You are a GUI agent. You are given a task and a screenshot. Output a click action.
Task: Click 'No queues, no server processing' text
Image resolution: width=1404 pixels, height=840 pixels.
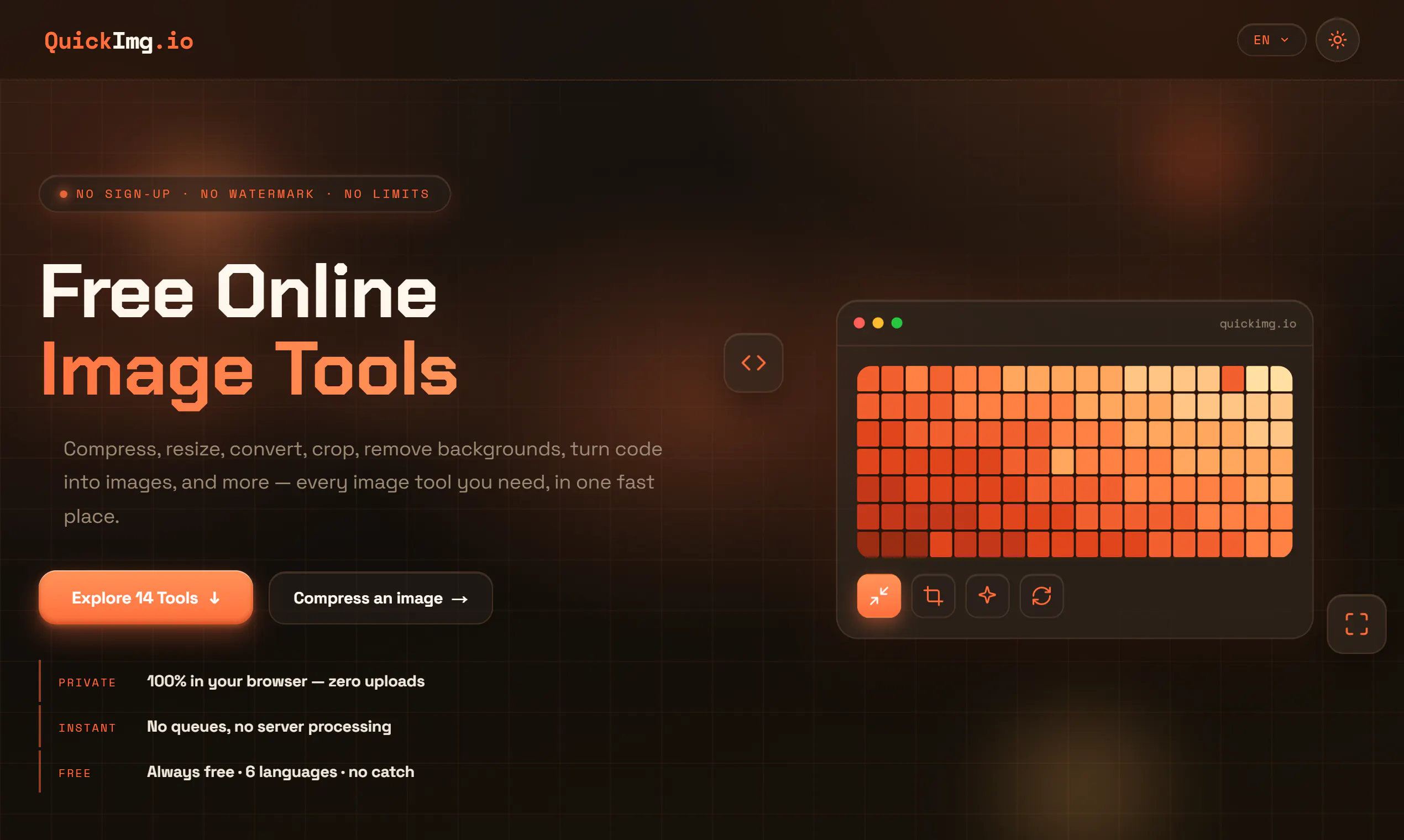[x=269, y=726]
